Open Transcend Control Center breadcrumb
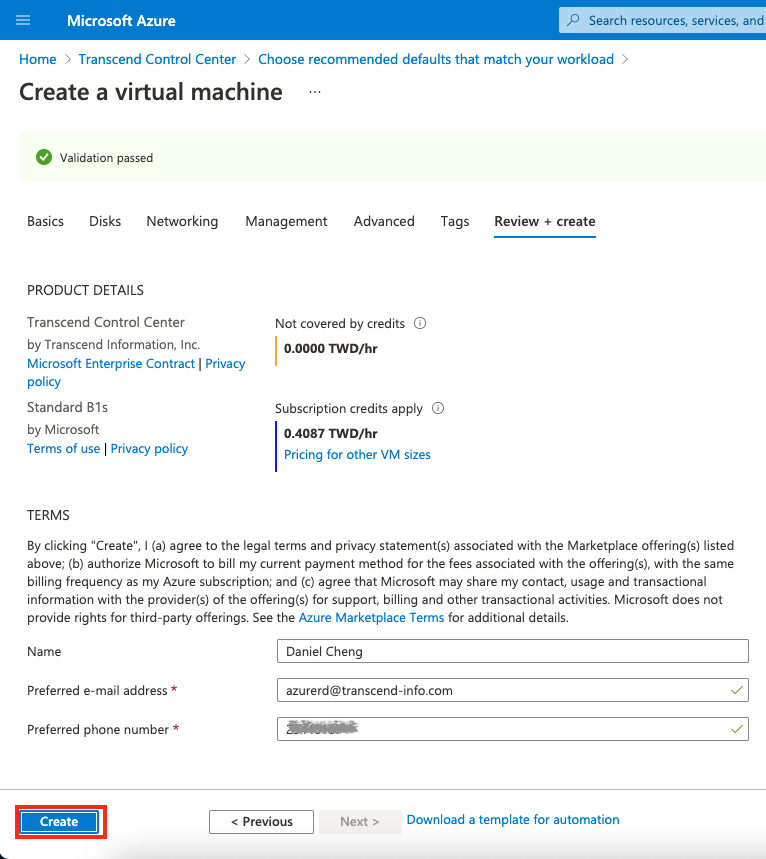This screenshot has width=766, height=859. [x=157, y=59]
